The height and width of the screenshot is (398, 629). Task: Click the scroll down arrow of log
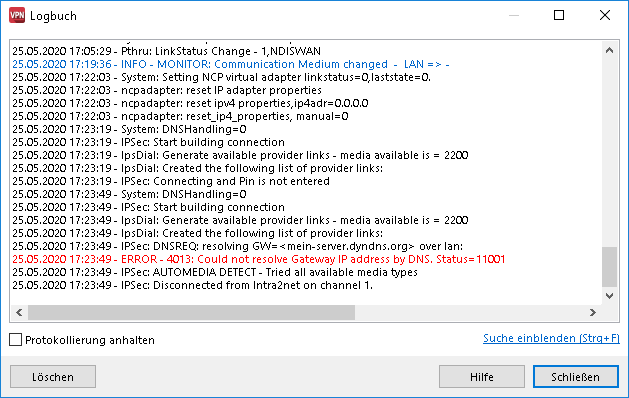609,296
